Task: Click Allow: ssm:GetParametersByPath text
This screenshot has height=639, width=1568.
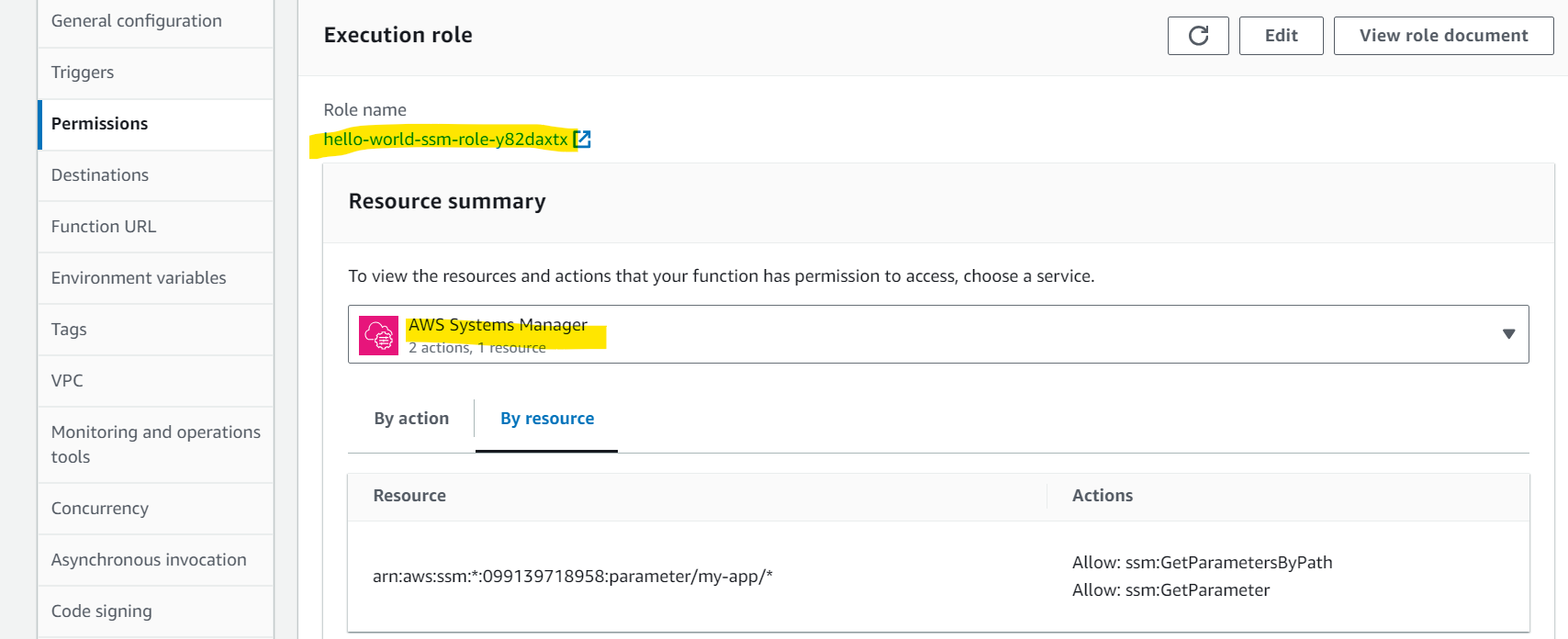Action: (x=1203, y=563)
